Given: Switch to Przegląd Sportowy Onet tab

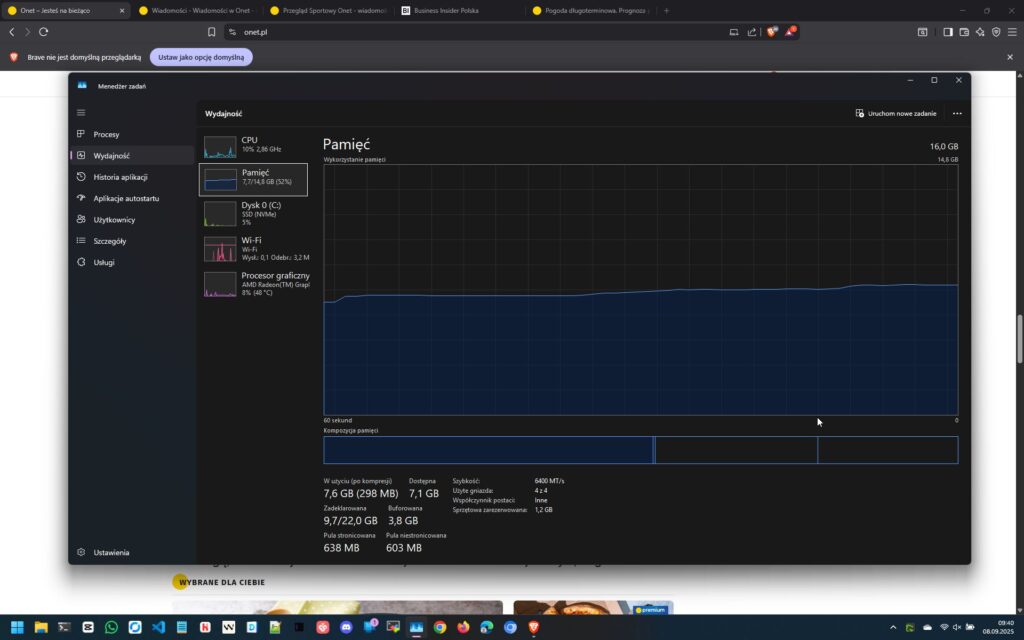Looking at the screenshot, I should pyautogui.click(x=326, y=11).
